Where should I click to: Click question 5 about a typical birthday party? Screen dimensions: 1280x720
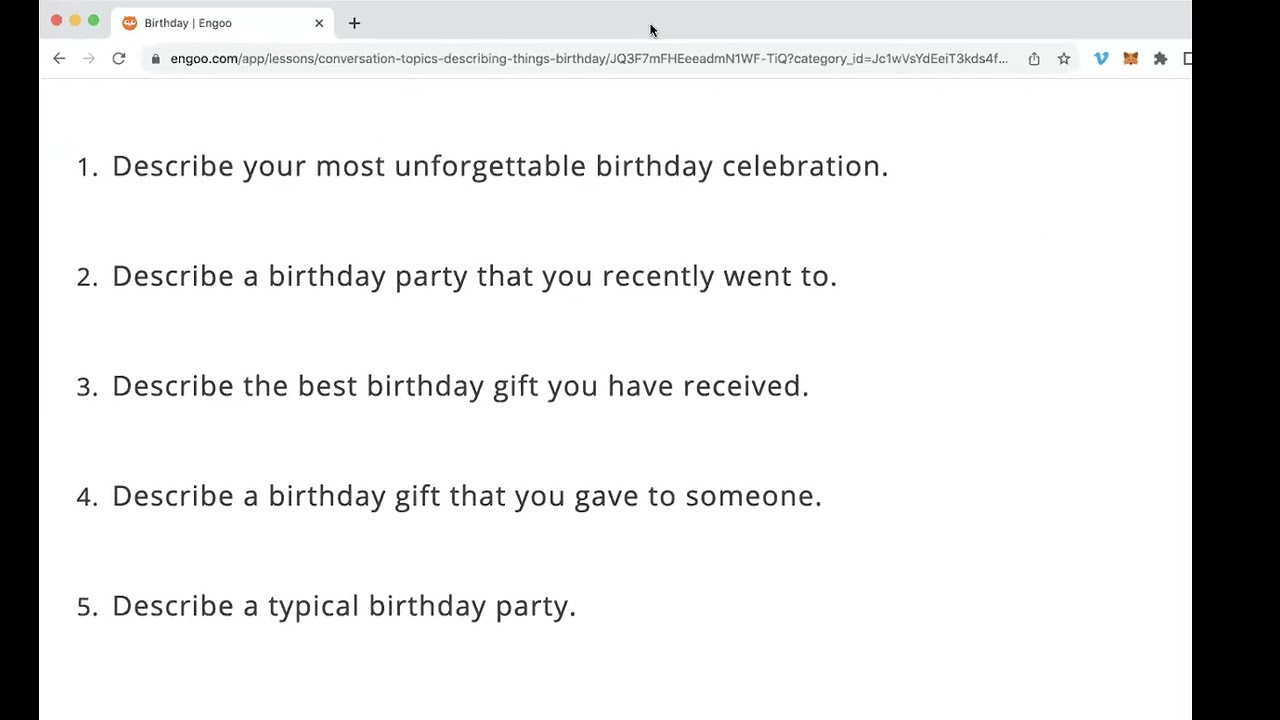tap(343, 606)
